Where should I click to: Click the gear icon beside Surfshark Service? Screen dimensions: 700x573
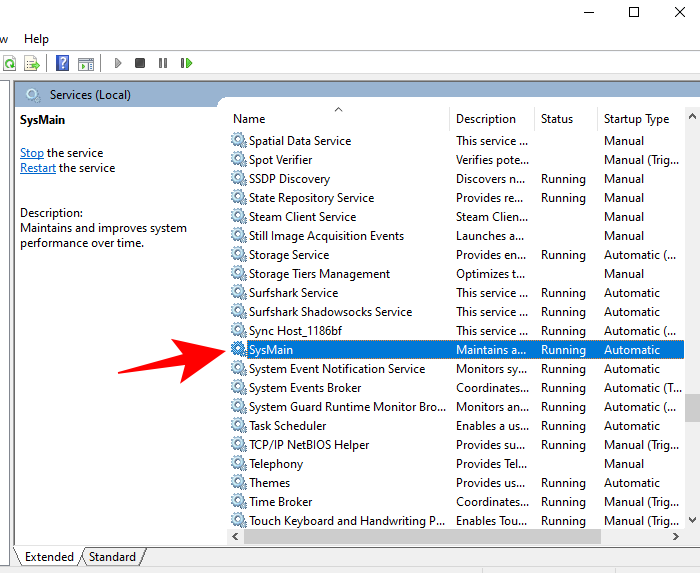(239, 292)
